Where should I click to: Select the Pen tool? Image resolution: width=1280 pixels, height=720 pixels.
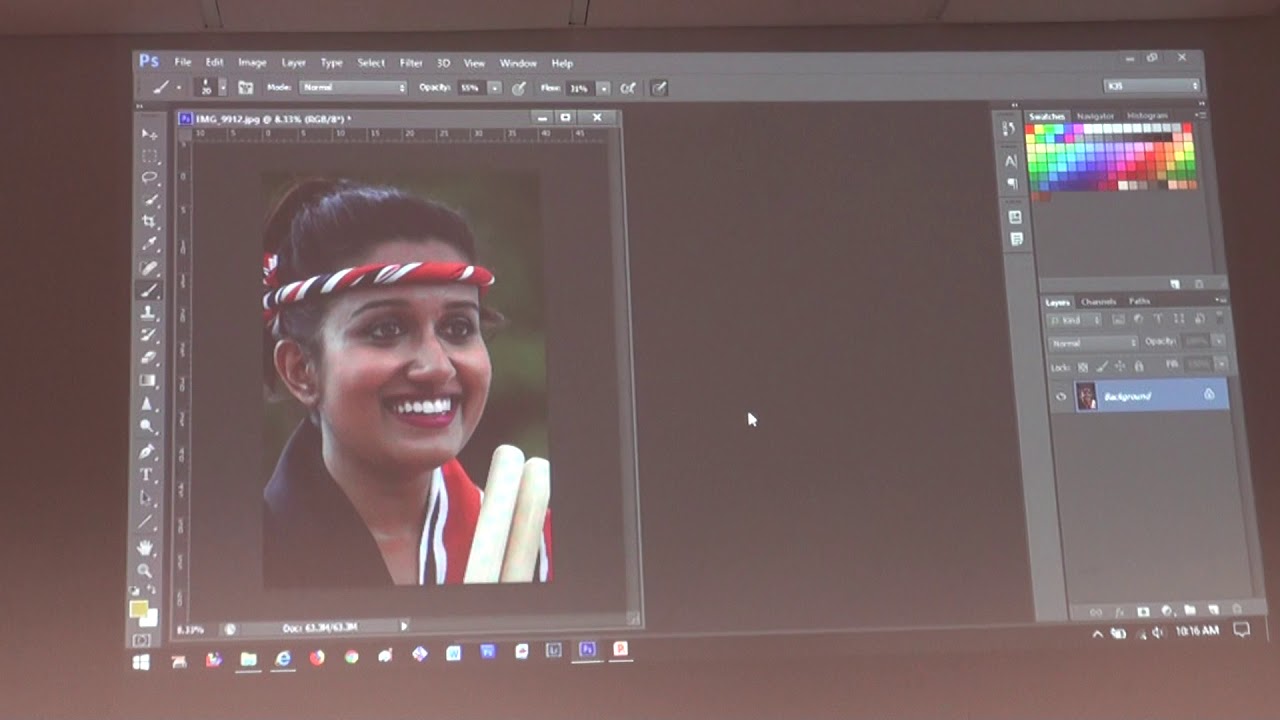[147, 451]
